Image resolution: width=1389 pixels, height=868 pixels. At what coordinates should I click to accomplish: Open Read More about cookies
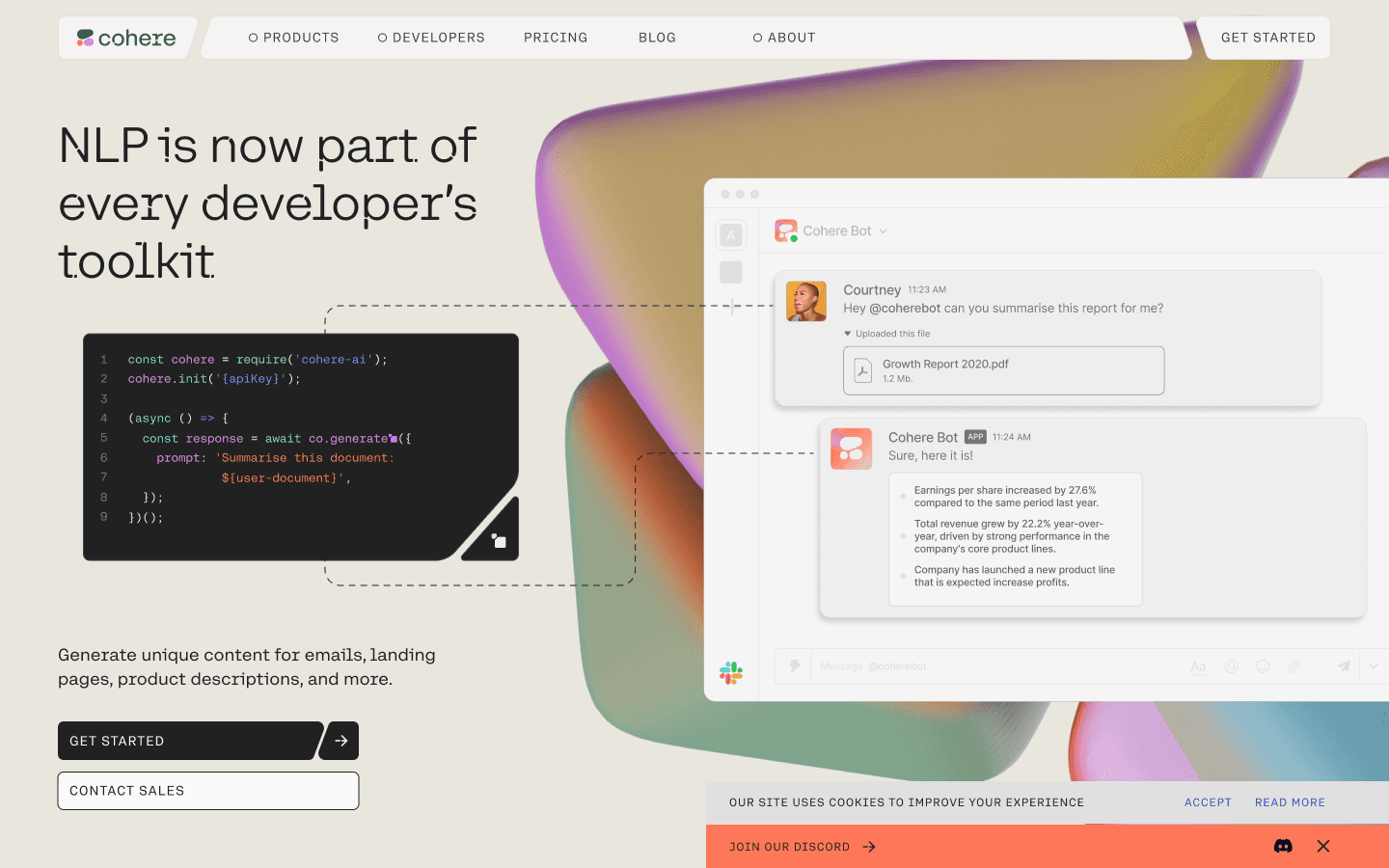1290,802
